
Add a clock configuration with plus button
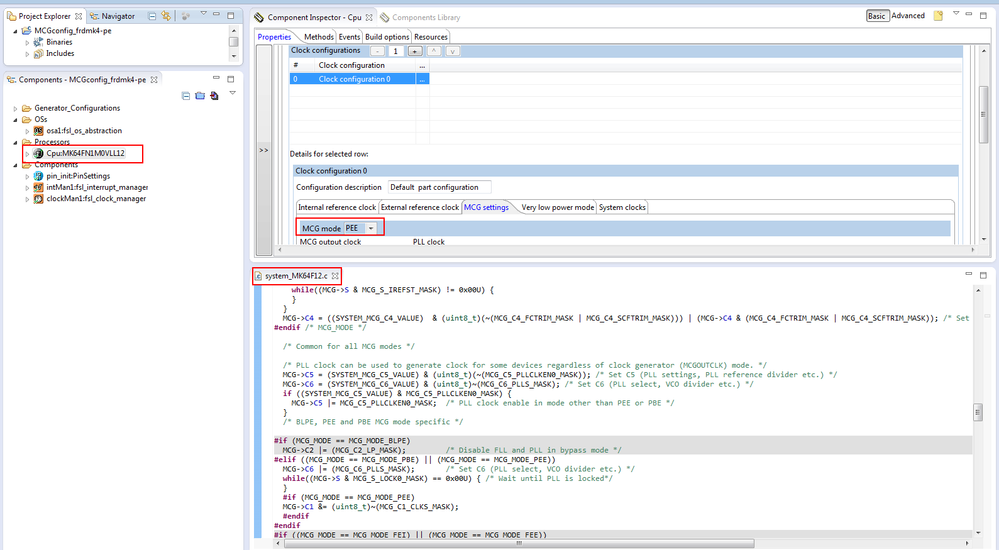[x=415, y=51]
